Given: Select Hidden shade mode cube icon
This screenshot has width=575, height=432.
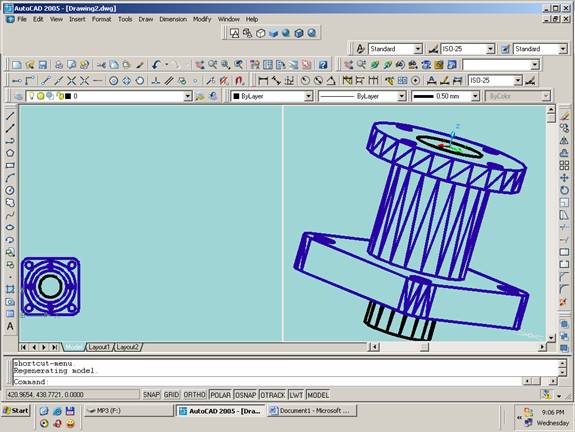Looking at the screenshot, I should [x=260, y=33].
